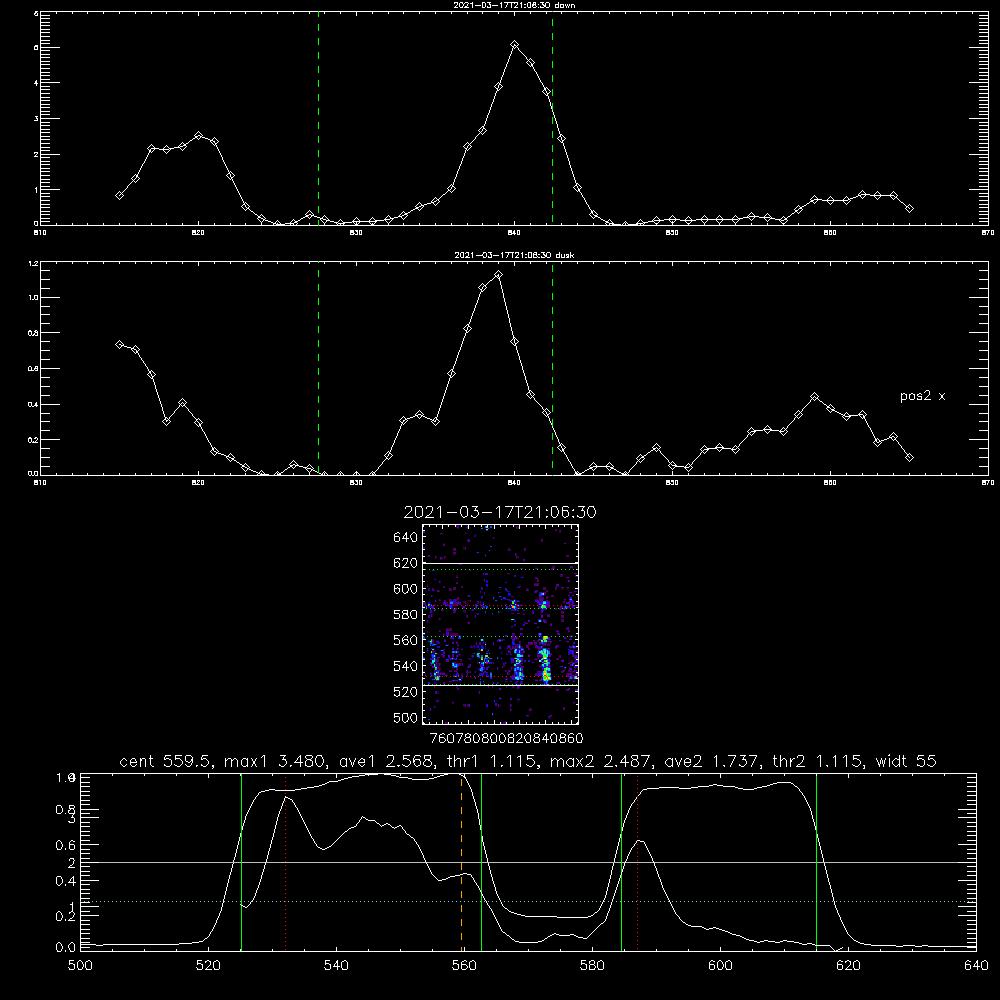
Task: Click the solid horizontal line at value 2
Action: (528, 862)
